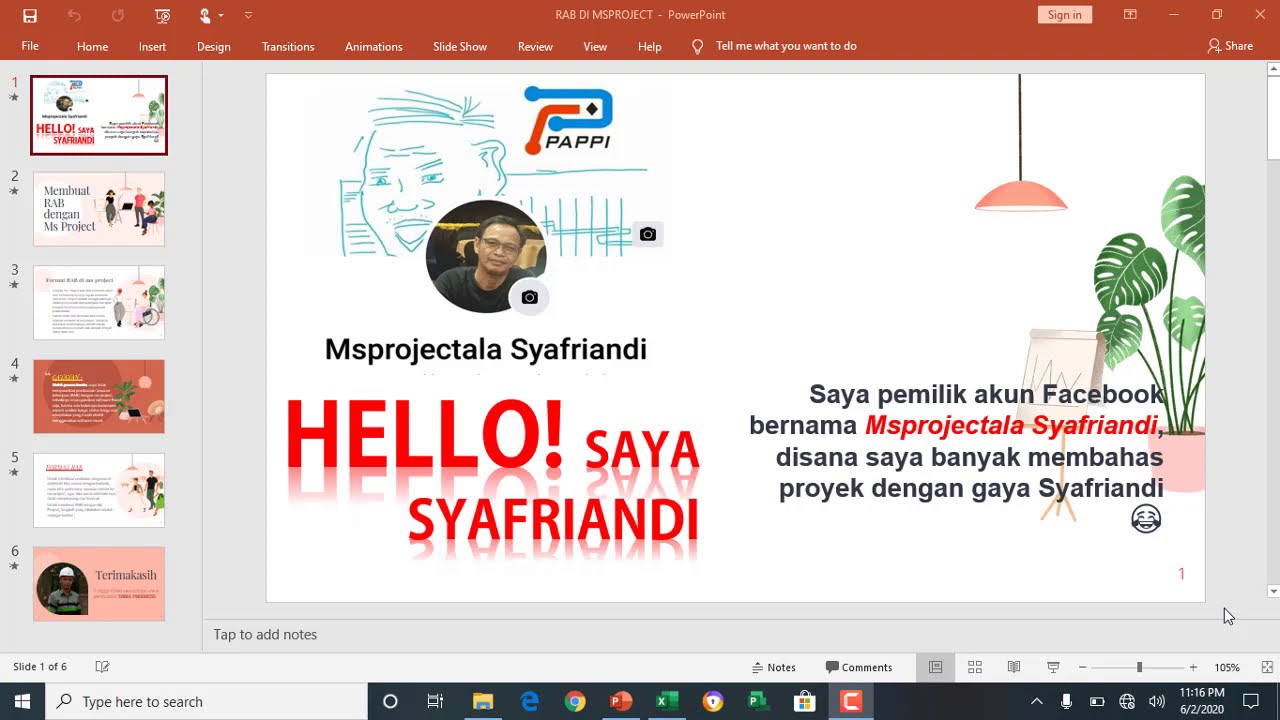Open the Design tab
Viewport: 1280px width, 720px height.
(213, 46)
